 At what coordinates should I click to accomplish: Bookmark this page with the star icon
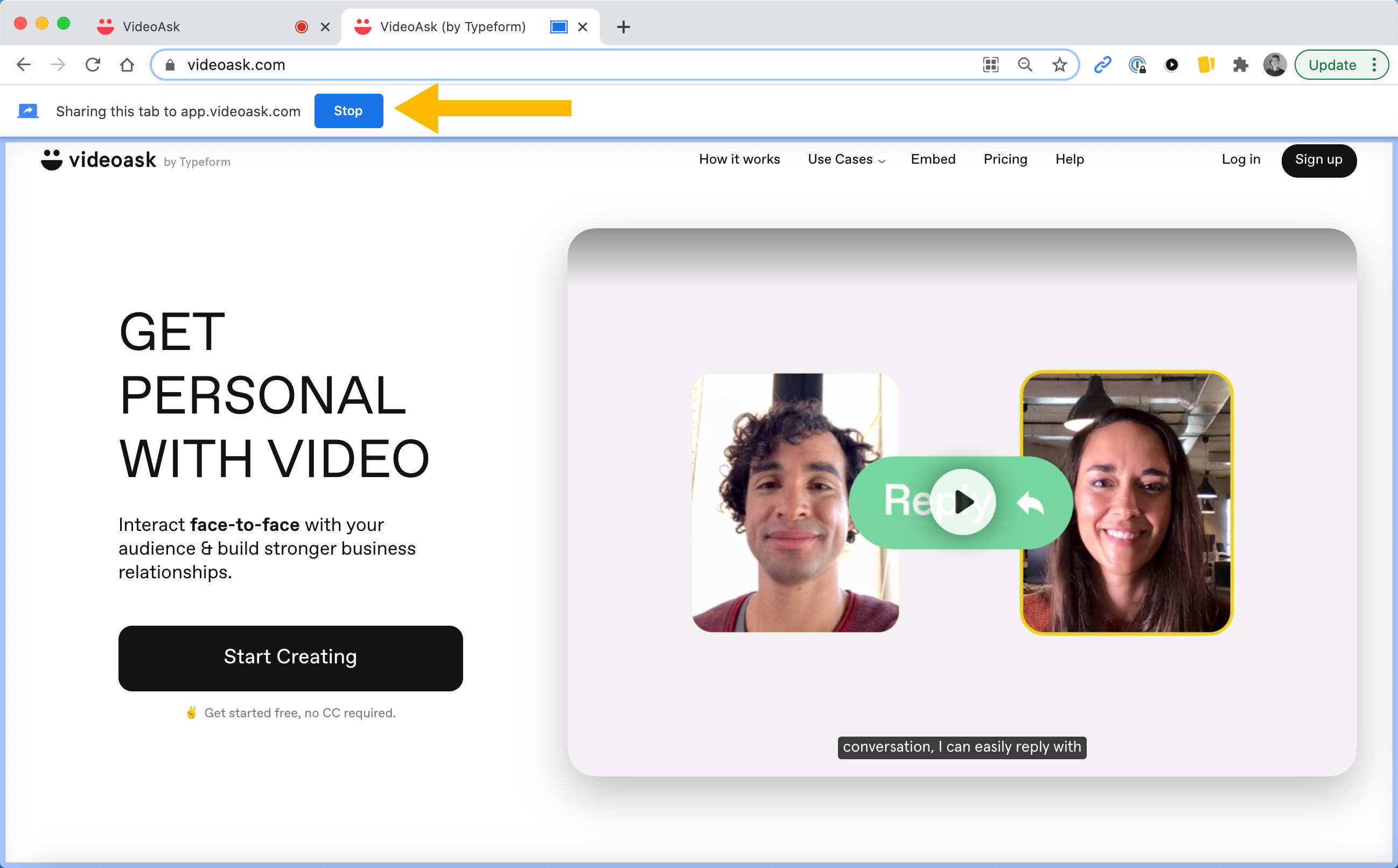(1059, 65)
